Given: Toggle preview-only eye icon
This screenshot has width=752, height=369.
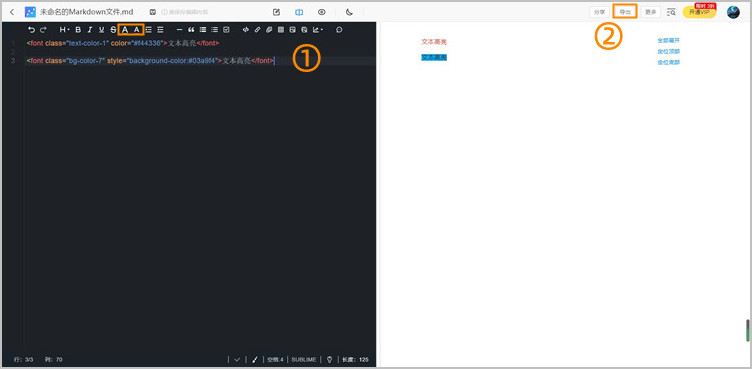Looking at the screenshot, I should [322, 12].
